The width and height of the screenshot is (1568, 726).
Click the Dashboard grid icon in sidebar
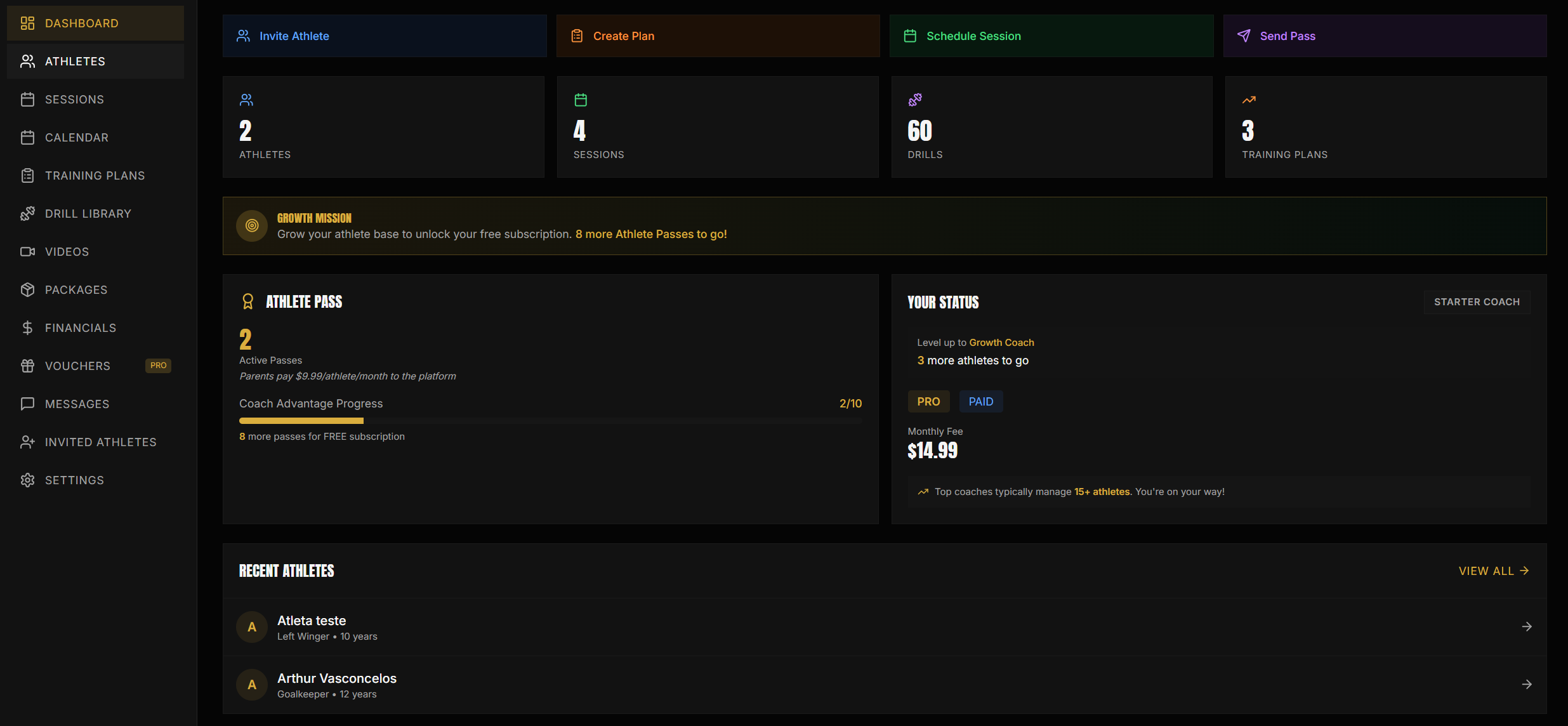[x=27, y=23]
